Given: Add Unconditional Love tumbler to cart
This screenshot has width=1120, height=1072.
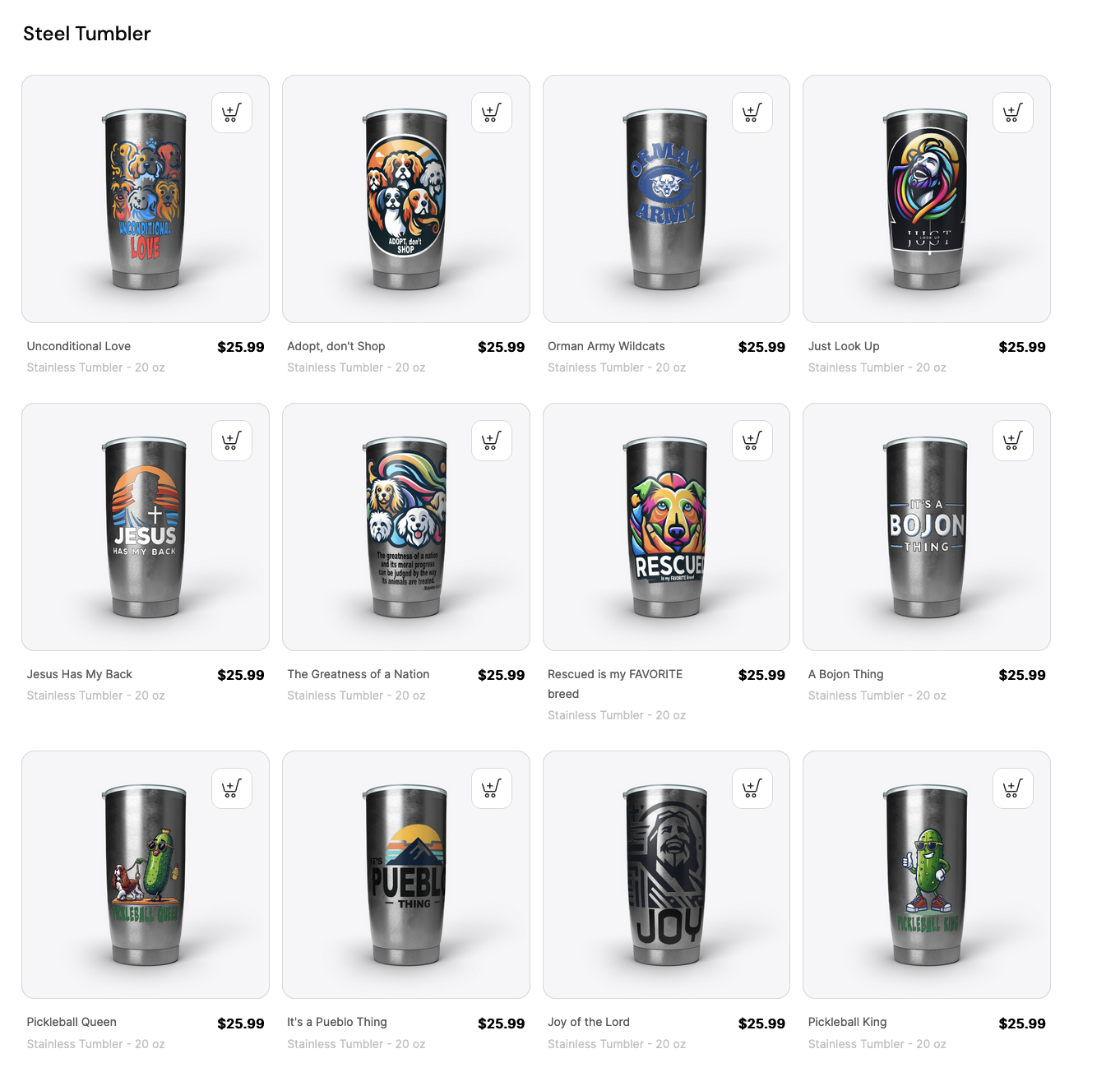Looking at the screenshot, I should [232, 113].
